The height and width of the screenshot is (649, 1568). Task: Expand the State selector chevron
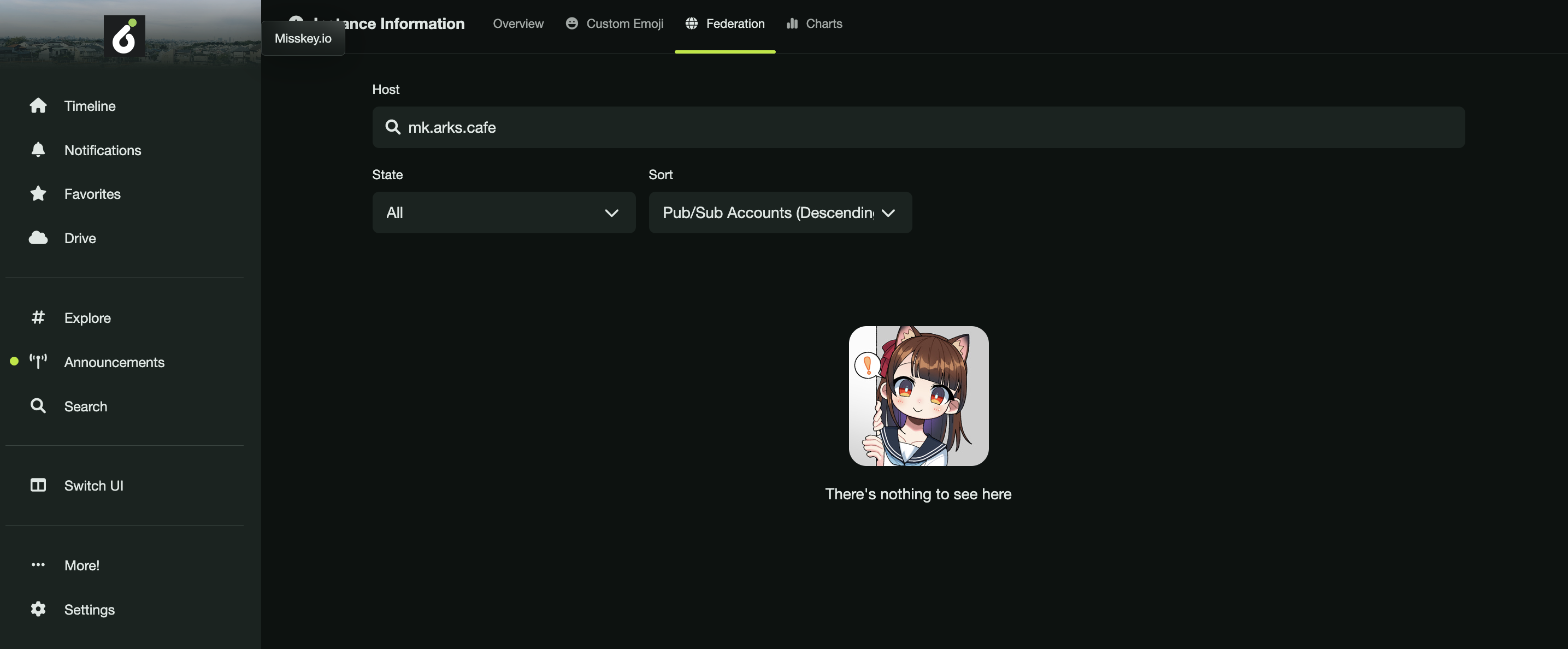click(x=612, y=213)
